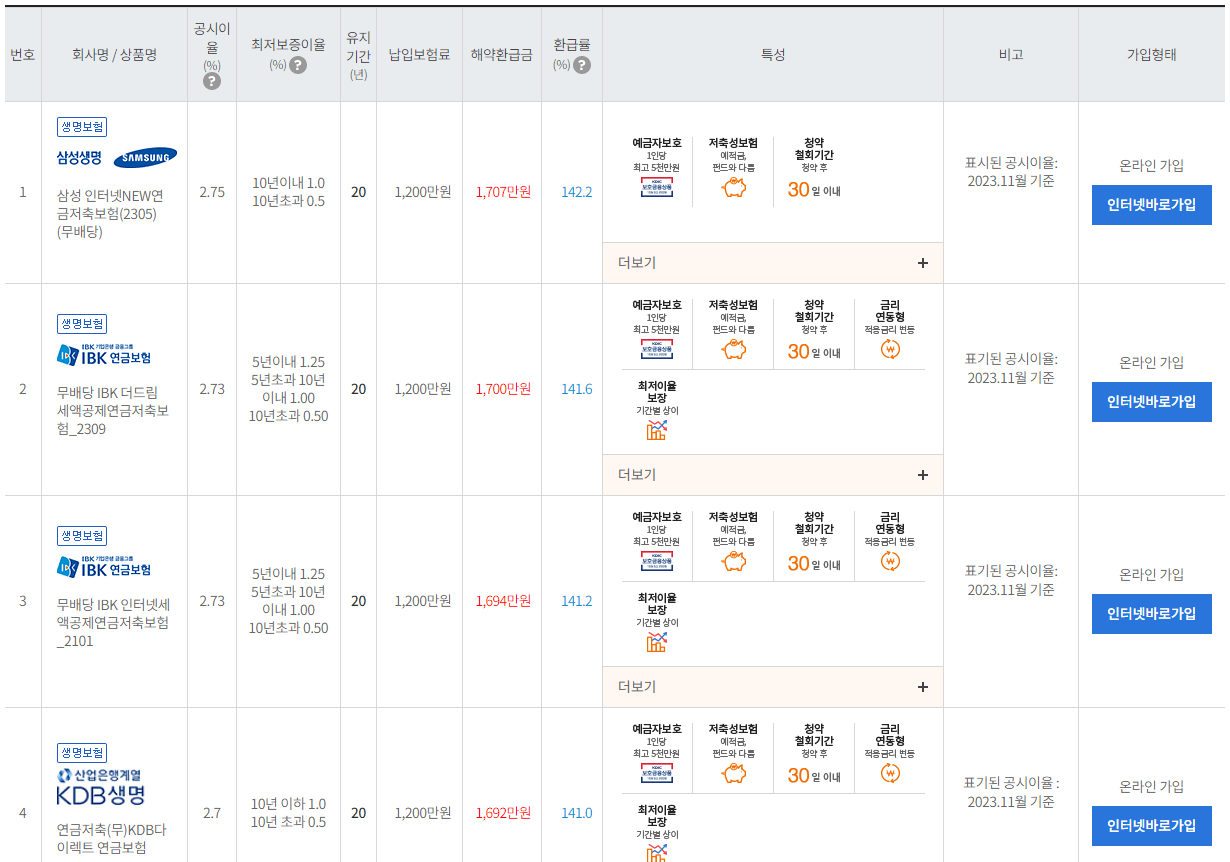The image size is (1230, 862).
Task: Click row 4 청약철회기간 30일 icon
Action: (x=814, y=774)
